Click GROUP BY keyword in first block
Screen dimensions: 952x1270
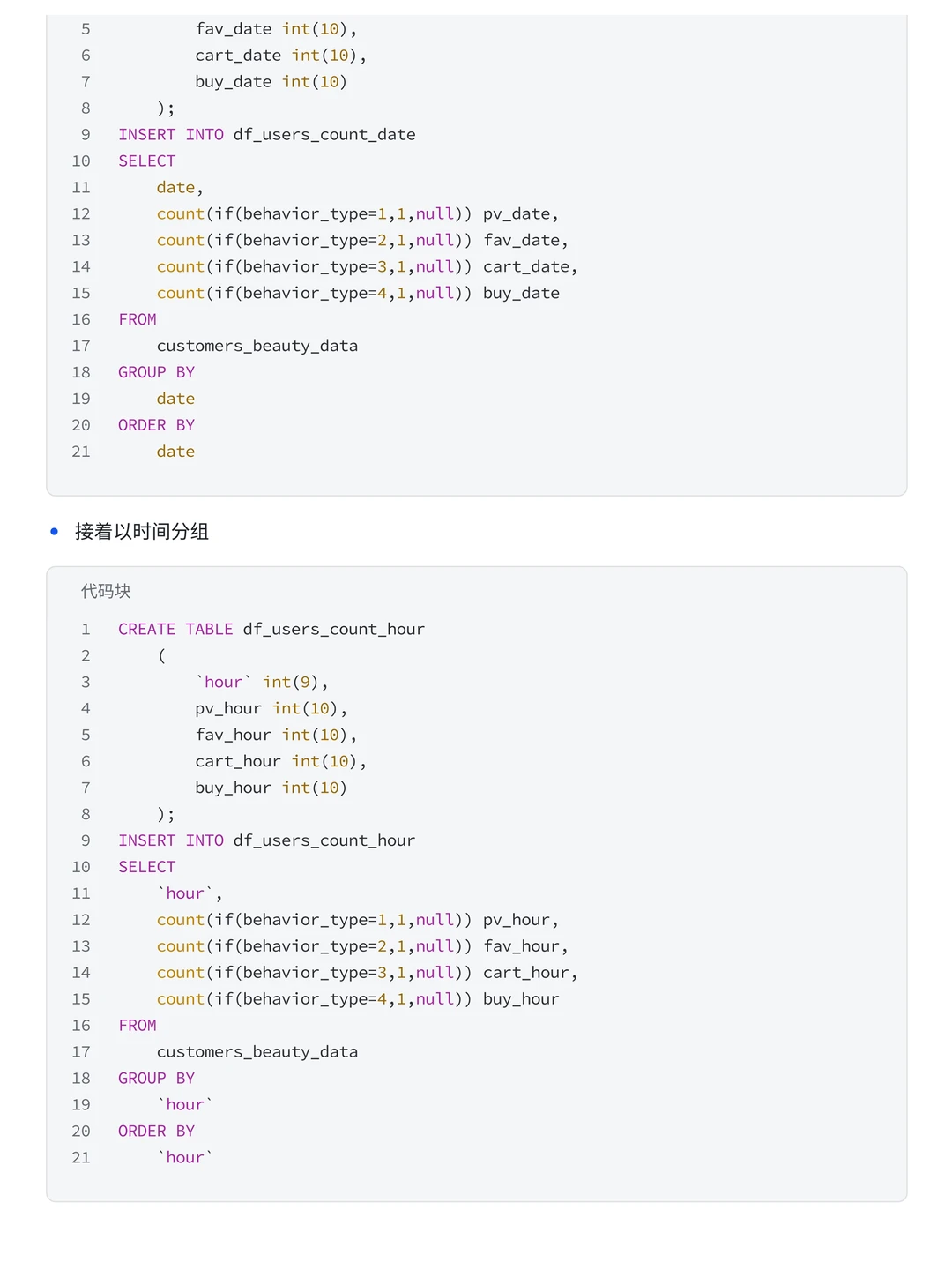(x=157, y=372)
